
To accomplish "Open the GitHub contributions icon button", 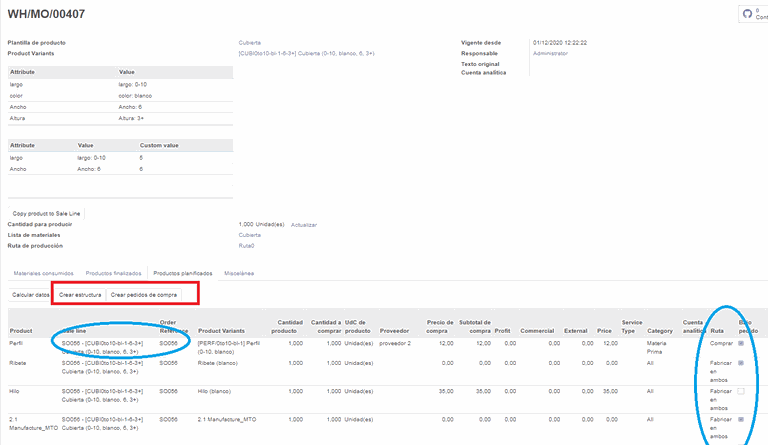I will pyautogui.click(x=747, y=14).
